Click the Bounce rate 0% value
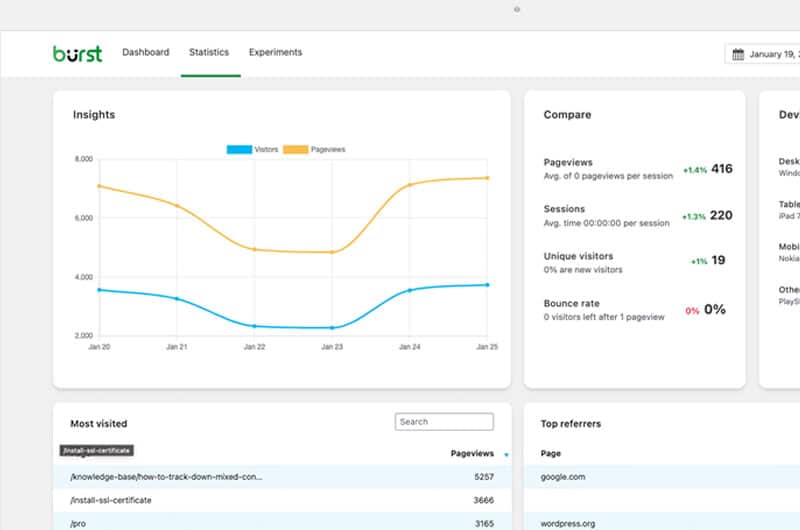Viewport: 800px width, 530px height. click(x=715, y=309)
